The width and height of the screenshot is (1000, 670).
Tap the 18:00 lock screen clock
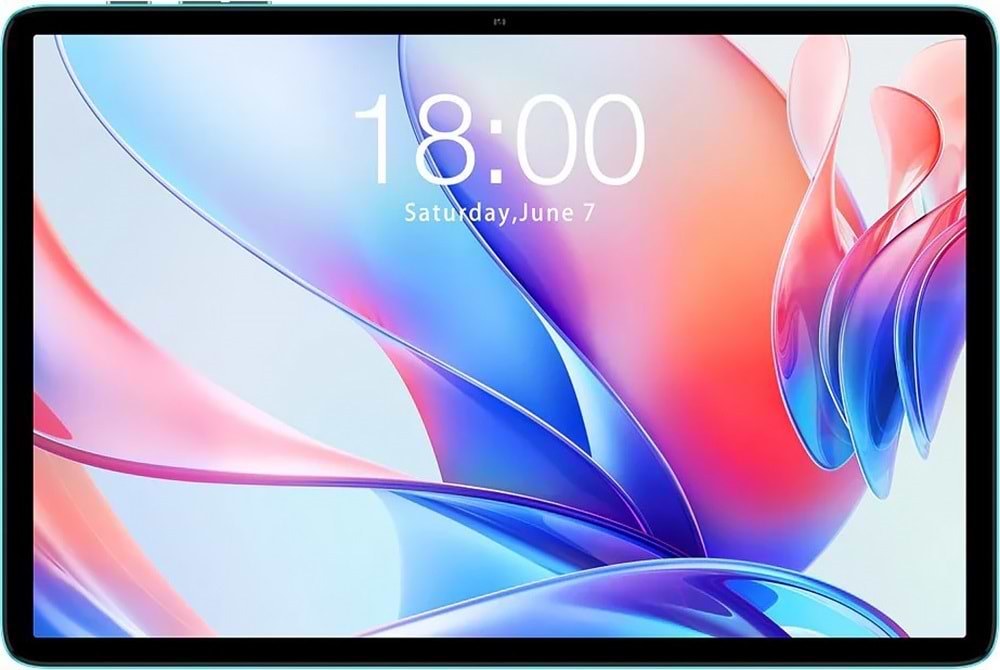pyautogui.click(x=499, y=140)
